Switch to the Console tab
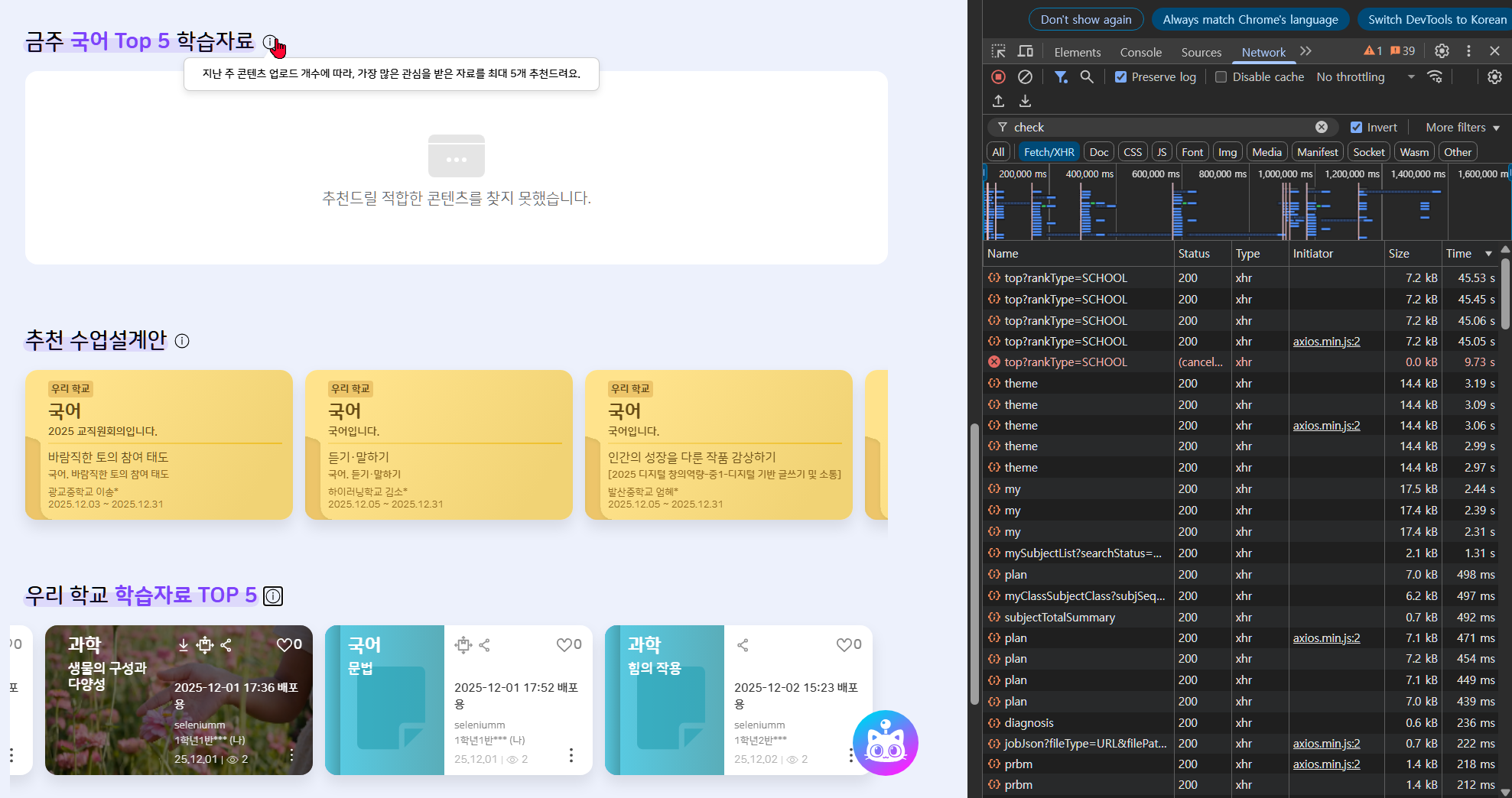1512x798 pixels. (1140, 52)
